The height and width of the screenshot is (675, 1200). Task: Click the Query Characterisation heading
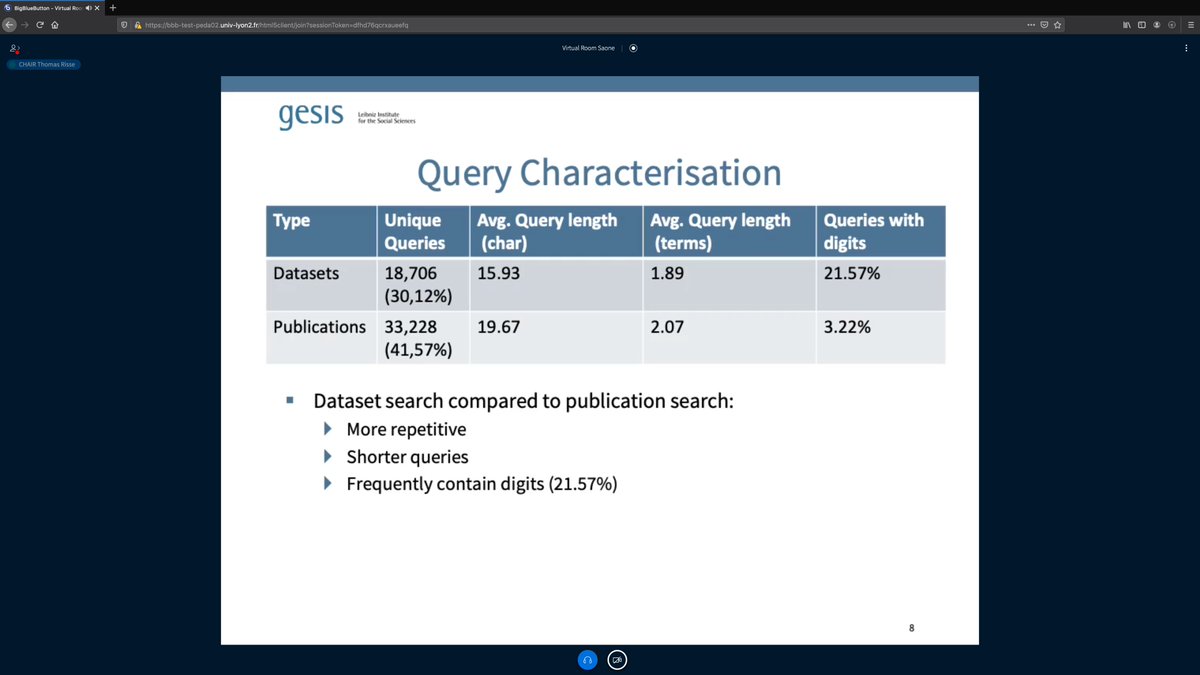599,173
